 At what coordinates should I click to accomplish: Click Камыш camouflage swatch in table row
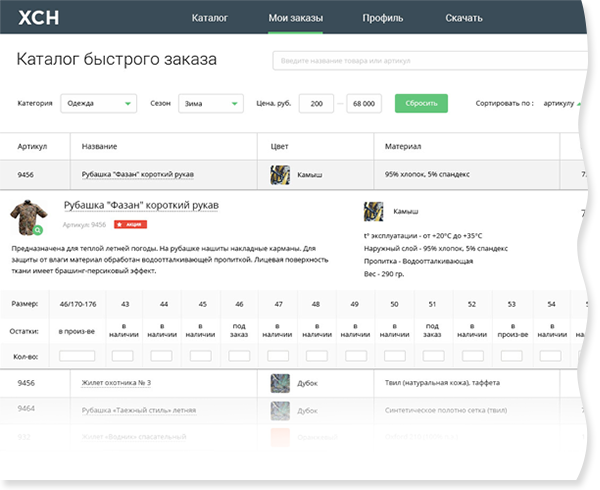280,175
